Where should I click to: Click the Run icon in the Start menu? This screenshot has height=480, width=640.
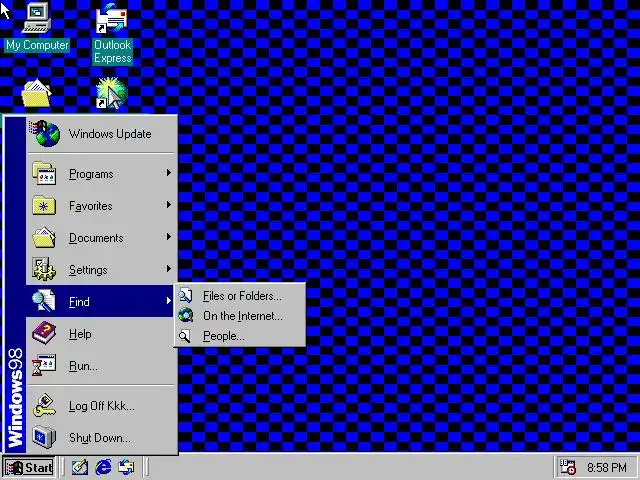pyautogui.click(x=44, y=365)
